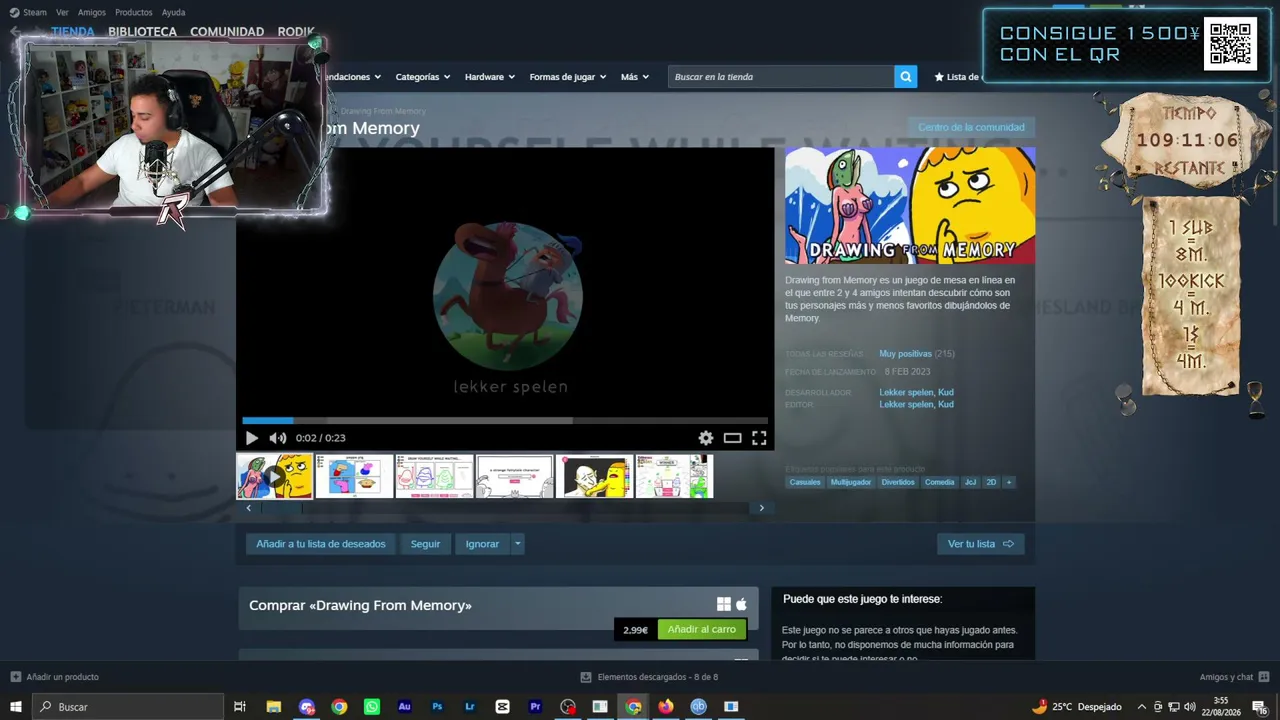Screen dimensions: 1280x720
Task: Click the game capsule header image
Action: point(910,206)
